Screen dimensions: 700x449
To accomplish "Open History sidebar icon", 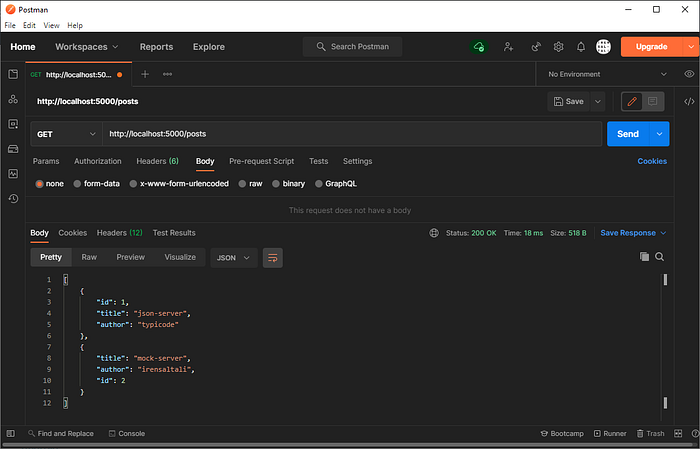I will [13, 199].
